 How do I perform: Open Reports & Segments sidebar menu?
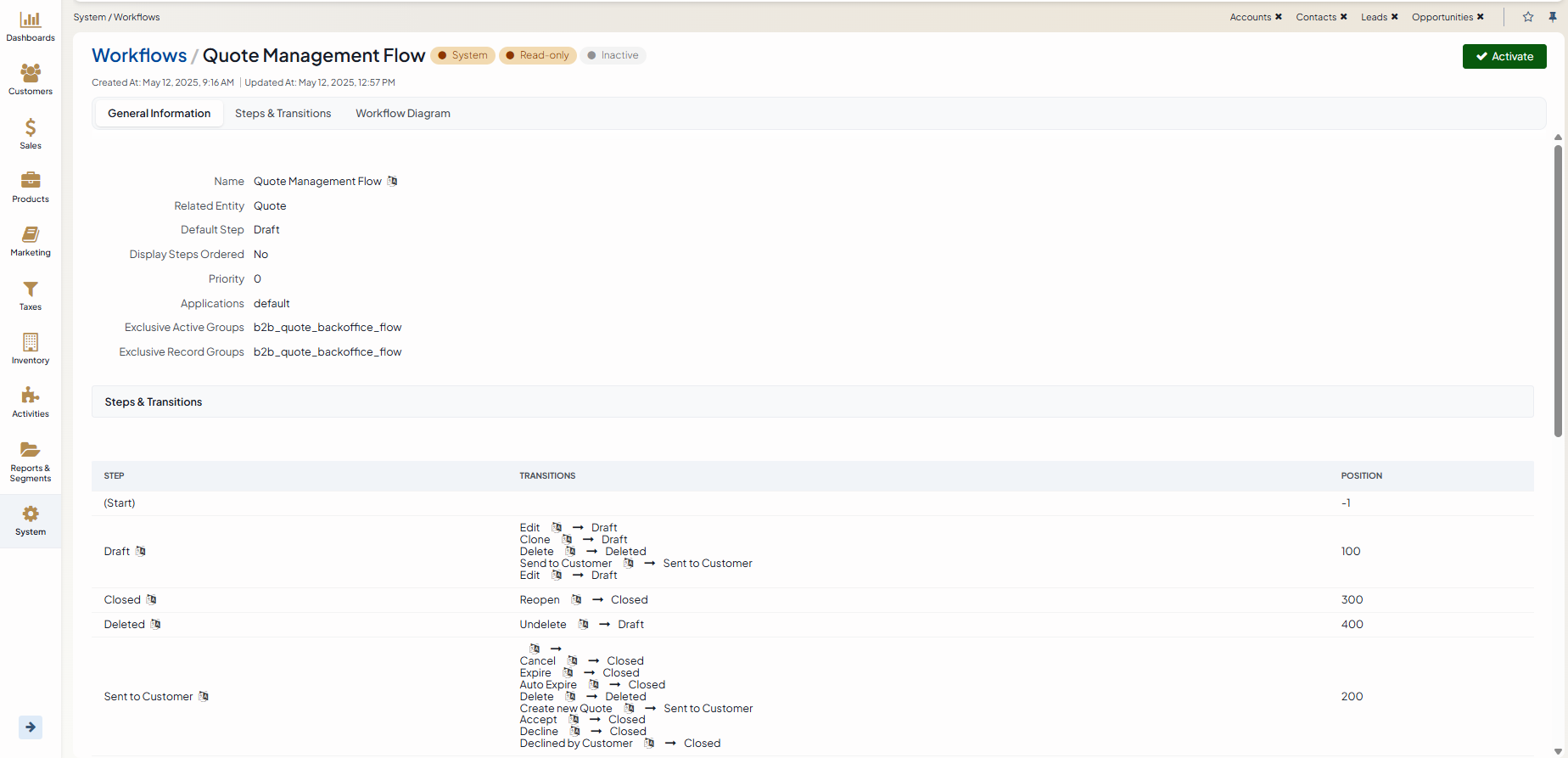31,461
